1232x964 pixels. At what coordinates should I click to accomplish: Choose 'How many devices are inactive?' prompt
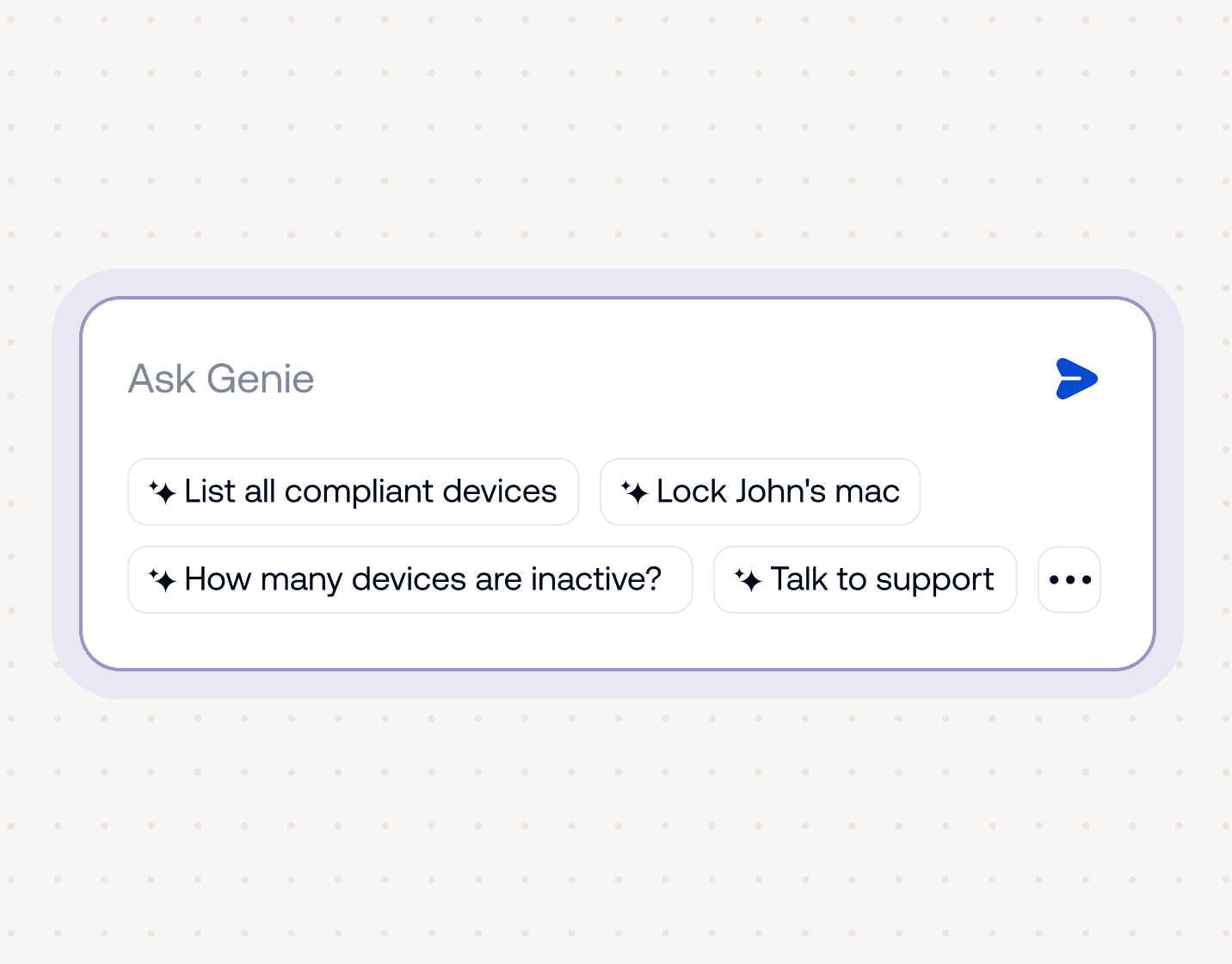pos(410,579)
